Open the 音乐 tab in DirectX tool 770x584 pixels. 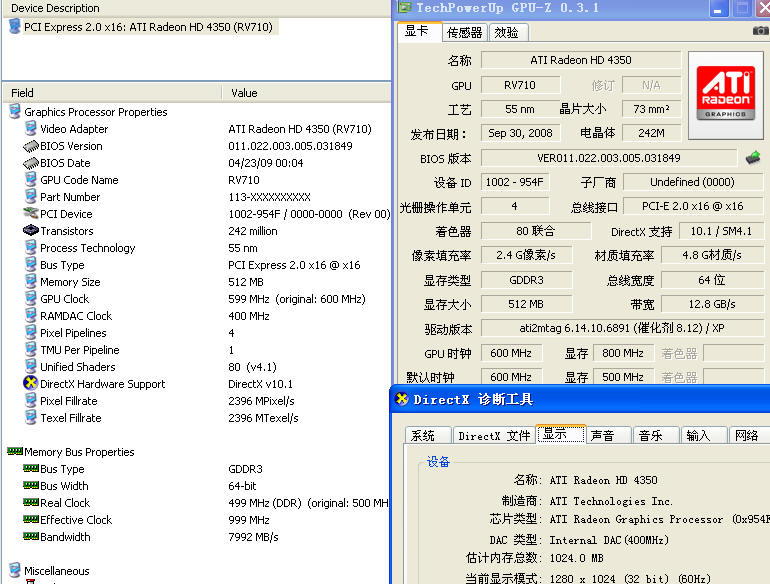(x=655, y=435)
